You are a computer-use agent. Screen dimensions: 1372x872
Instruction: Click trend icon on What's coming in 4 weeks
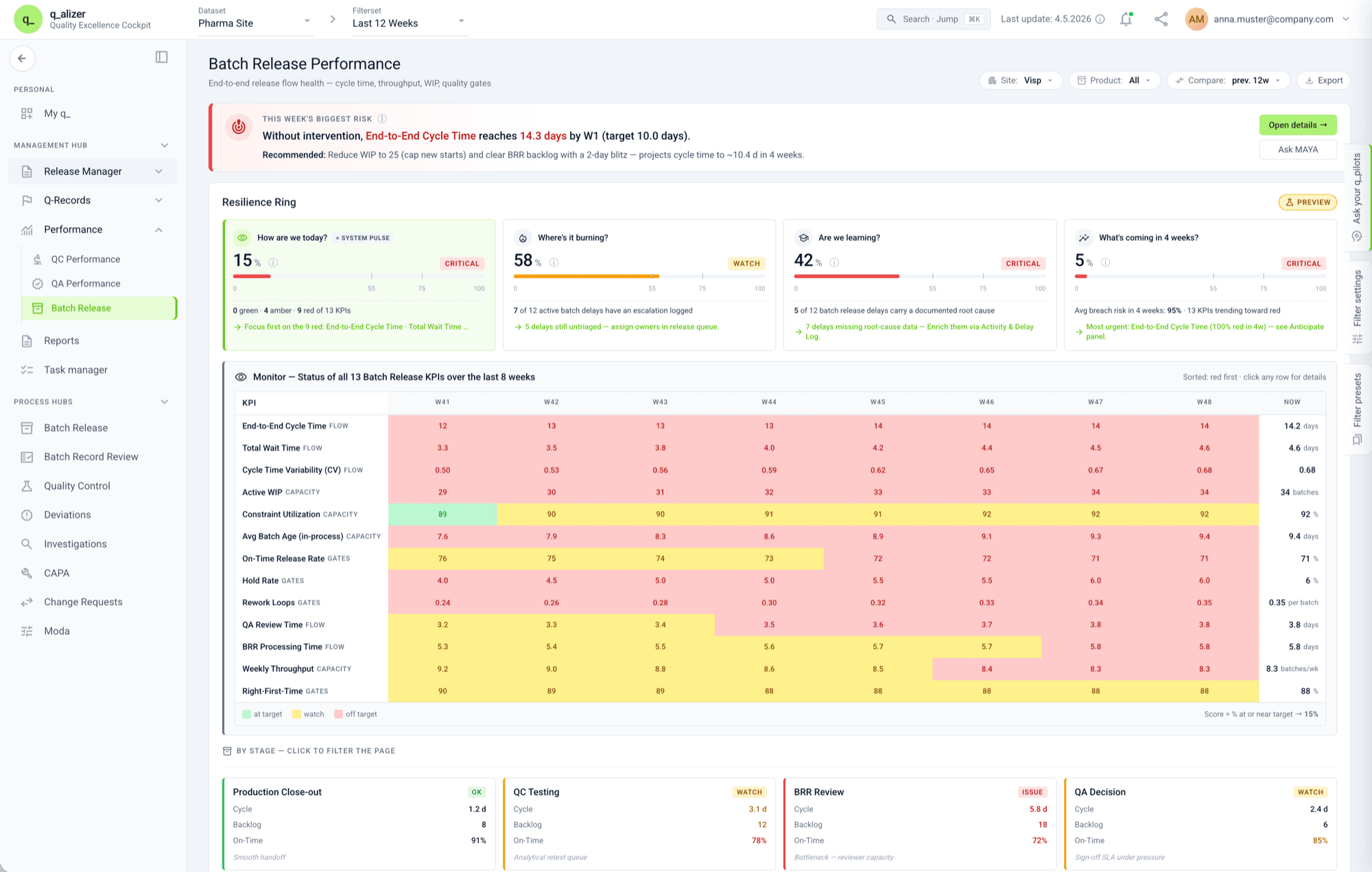point(1084,238)
